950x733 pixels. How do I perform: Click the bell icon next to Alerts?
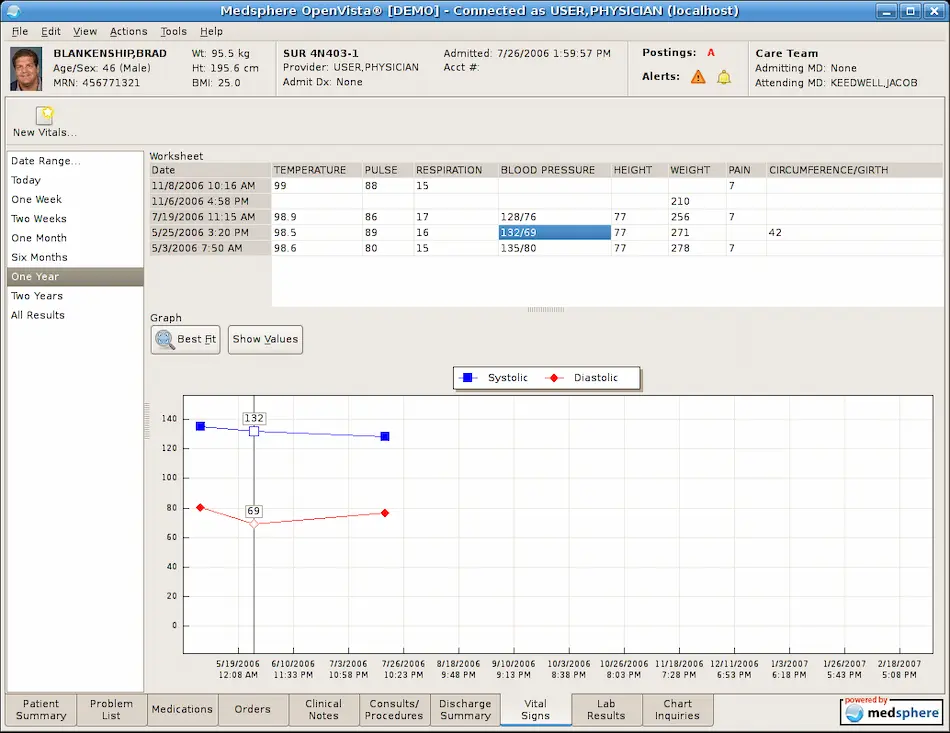coord(726,76)
